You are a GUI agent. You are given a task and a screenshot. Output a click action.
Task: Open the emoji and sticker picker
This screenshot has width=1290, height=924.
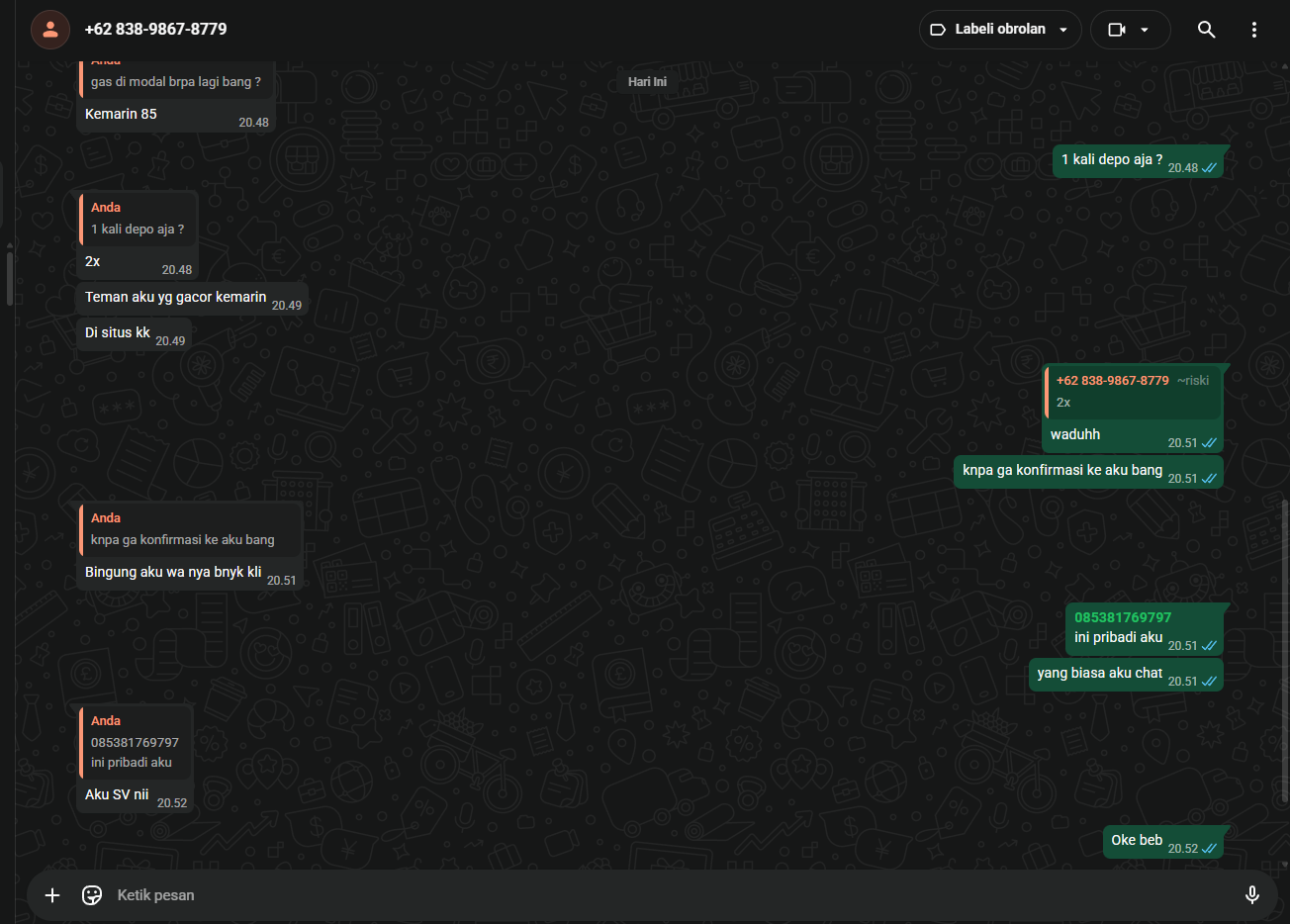92,895
